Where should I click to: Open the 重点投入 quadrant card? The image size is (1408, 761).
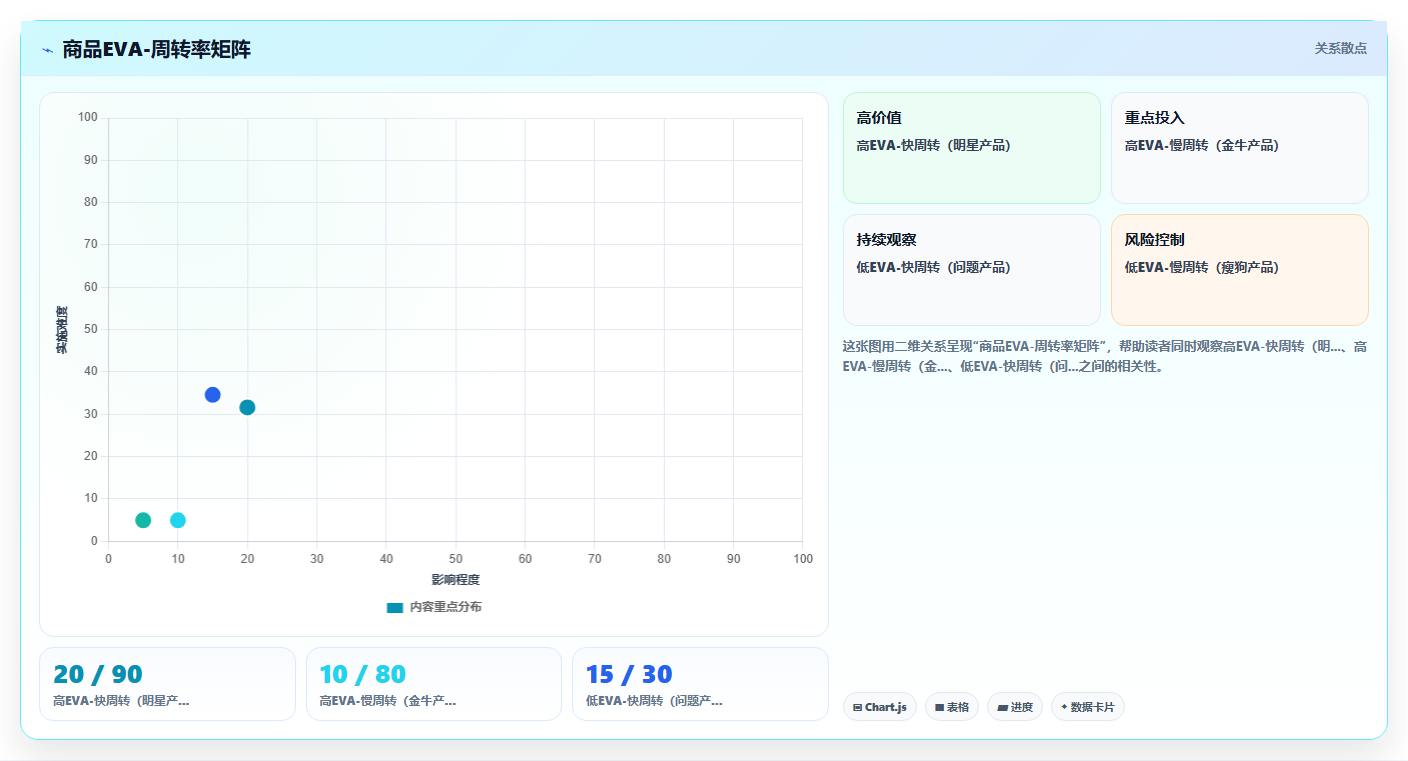[1240, 148]
